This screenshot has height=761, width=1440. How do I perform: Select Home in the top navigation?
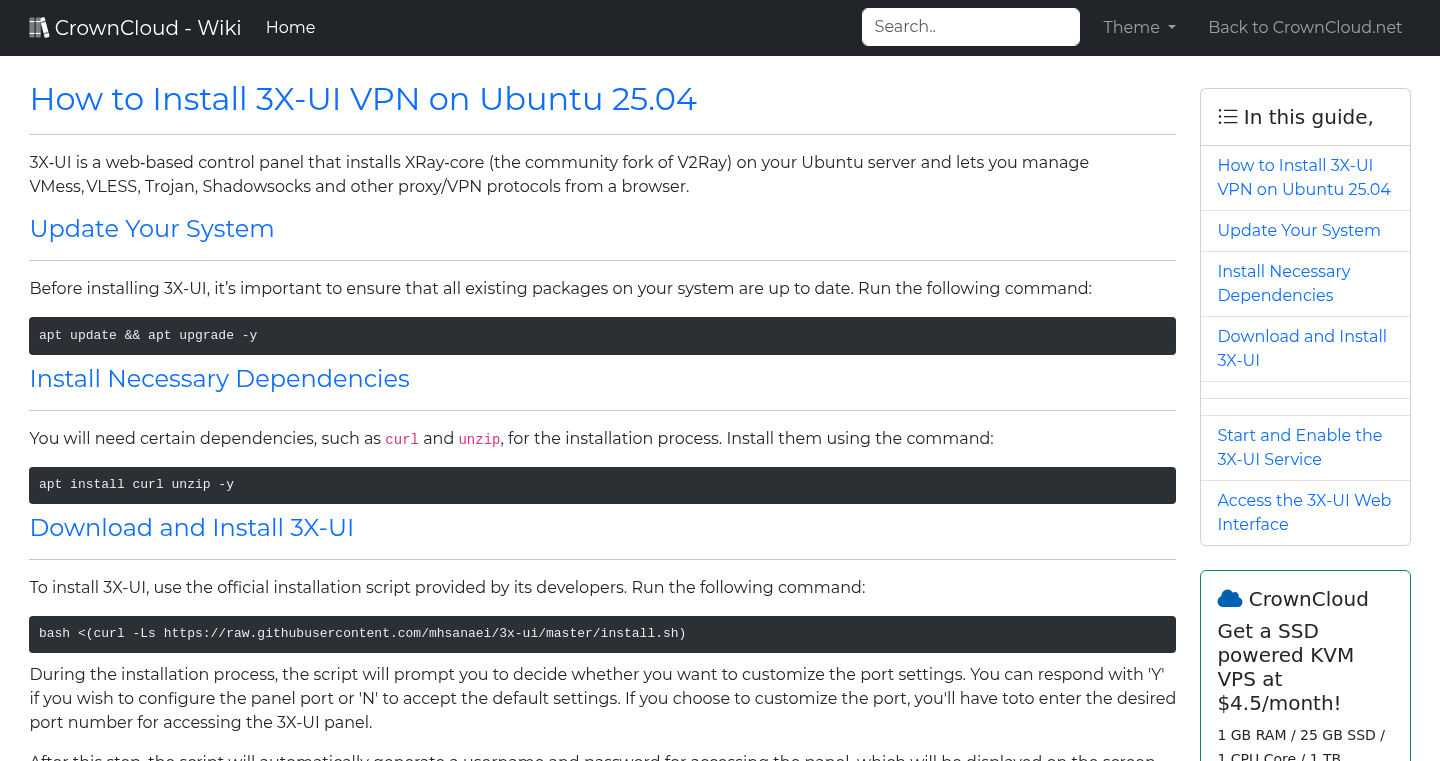point(290,27)
